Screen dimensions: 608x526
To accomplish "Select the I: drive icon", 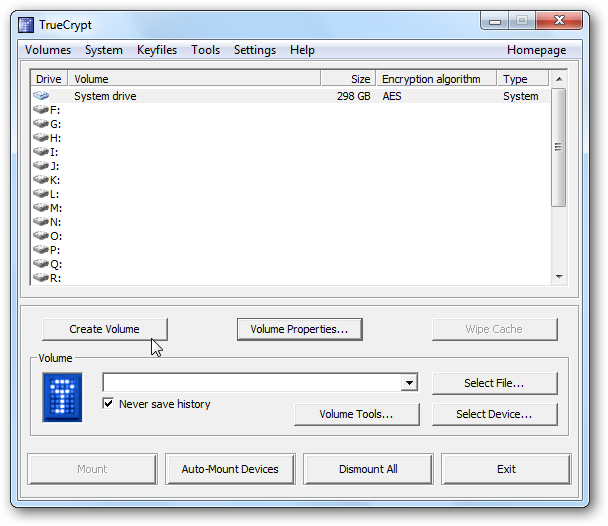I will pos(41,152).
